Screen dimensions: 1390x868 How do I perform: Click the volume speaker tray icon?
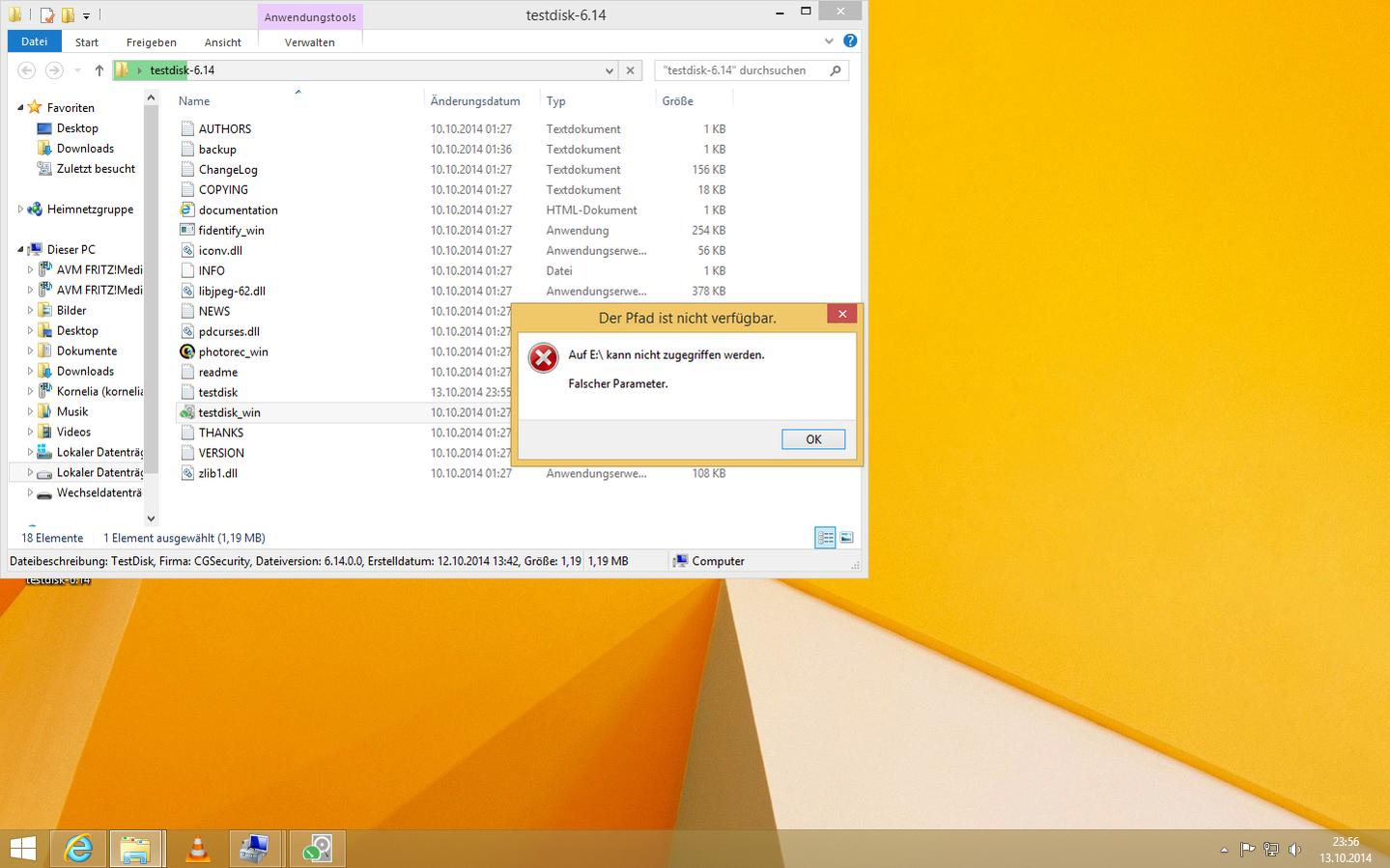1294,850
